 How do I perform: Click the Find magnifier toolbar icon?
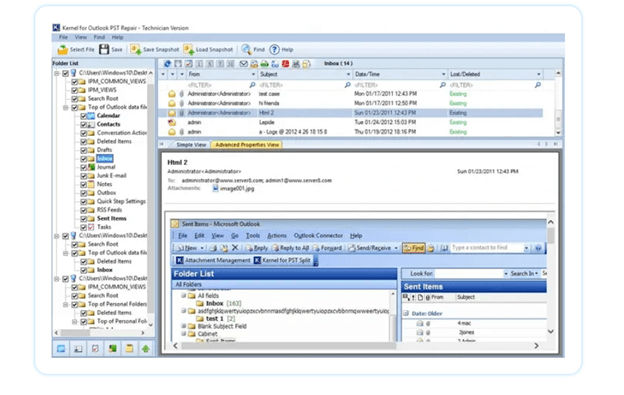[246, 49]
